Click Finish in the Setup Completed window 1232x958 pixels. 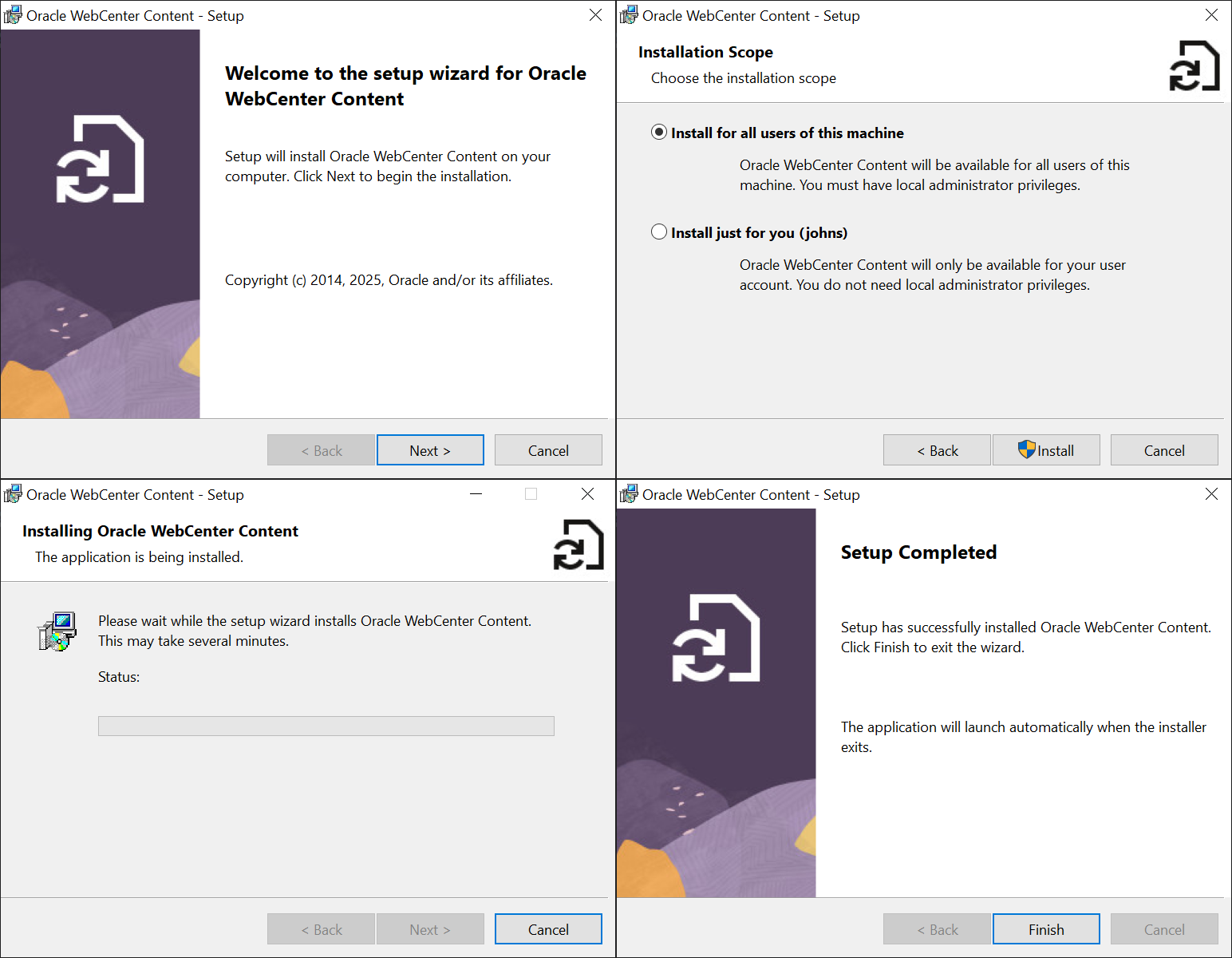coord(1046,929)
